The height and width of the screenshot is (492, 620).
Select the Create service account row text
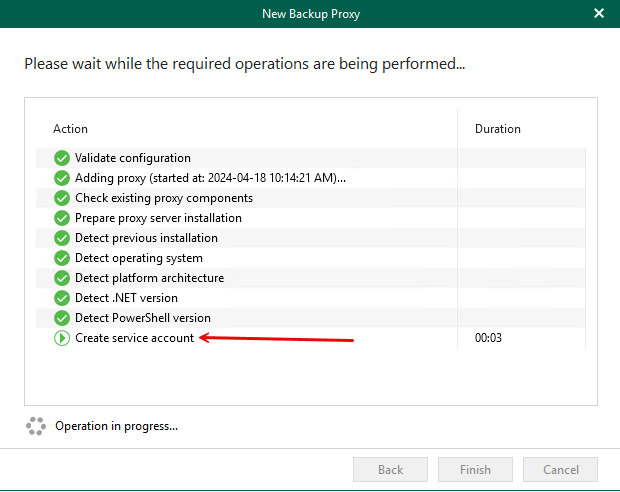[134, 338]
